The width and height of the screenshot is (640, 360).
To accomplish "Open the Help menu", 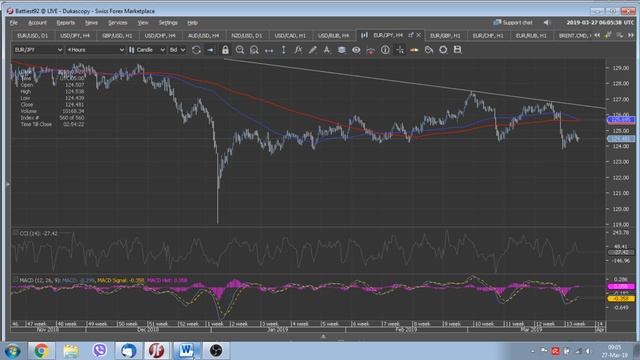I will click(192, 23).
